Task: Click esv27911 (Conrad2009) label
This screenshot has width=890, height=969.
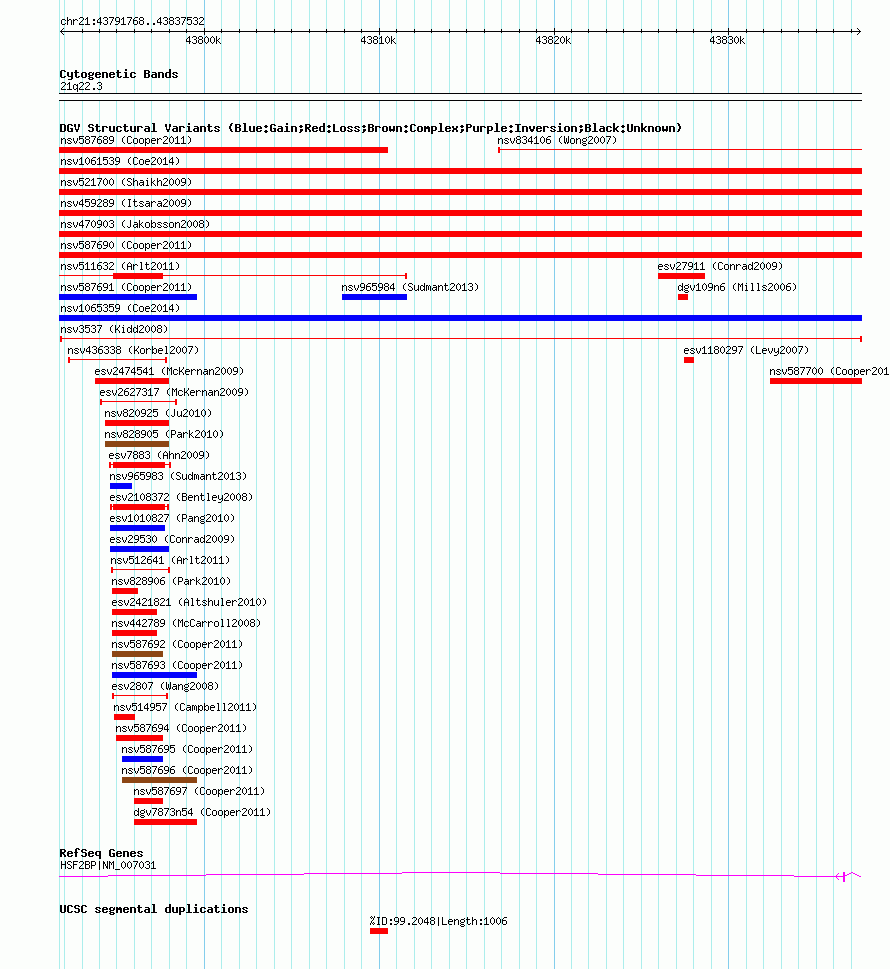Action: [720, 266]
